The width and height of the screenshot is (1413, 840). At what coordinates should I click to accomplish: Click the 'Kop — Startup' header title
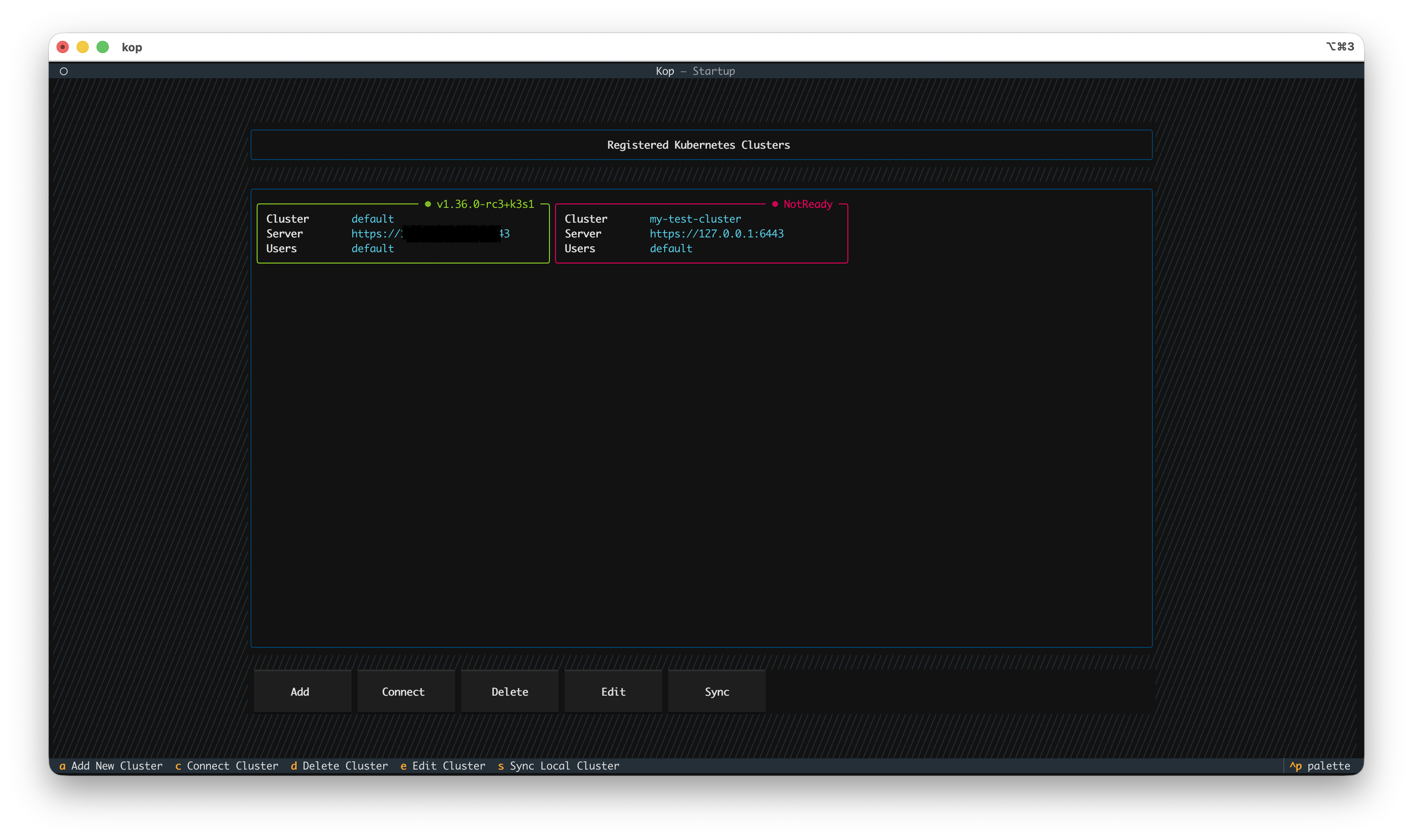(x=695, y=71)
